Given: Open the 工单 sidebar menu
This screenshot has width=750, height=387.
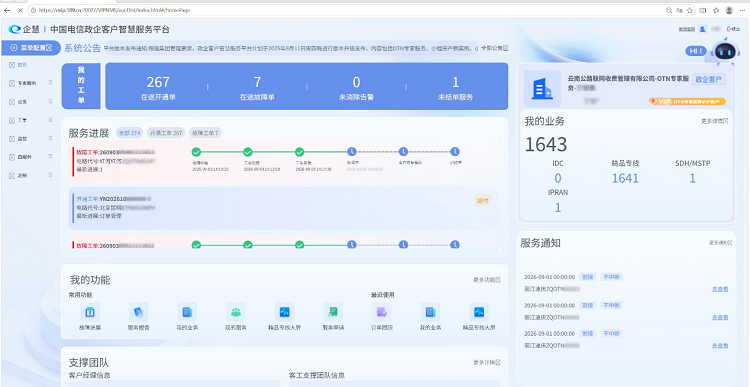Looking at the screenshot, I should (22, 120).
